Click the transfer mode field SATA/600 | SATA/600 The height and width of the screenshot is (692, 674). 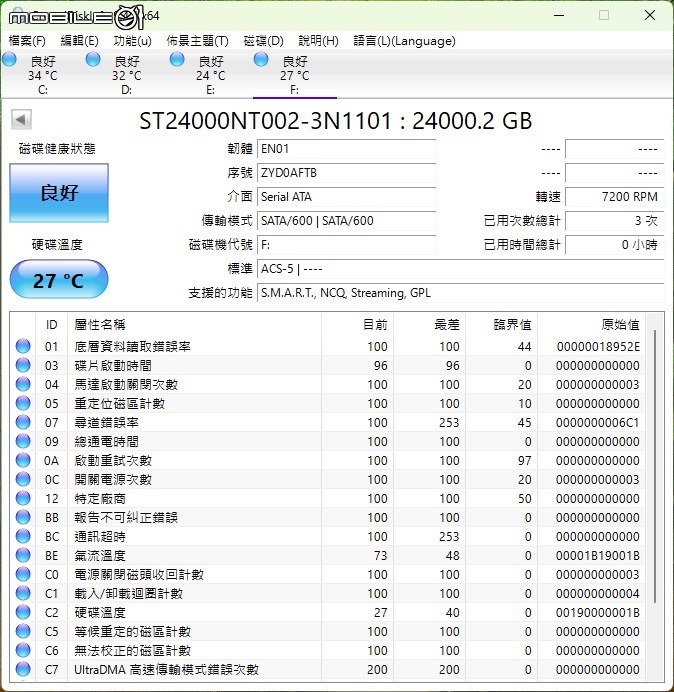(346, 220)
